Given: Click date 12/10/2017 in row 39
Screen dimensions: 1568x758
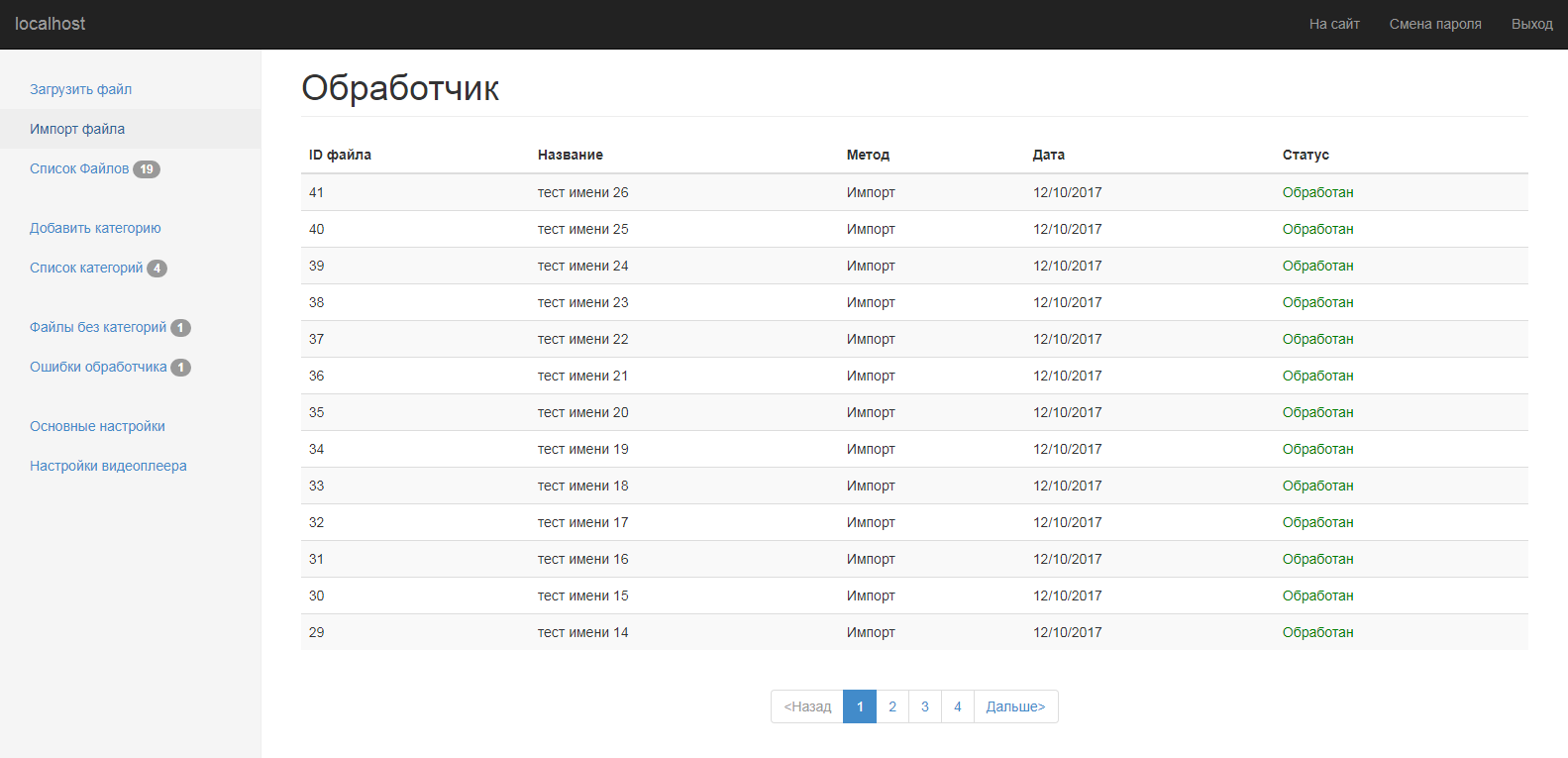Looking at the screenshot, I should [x=1068, y=266].
